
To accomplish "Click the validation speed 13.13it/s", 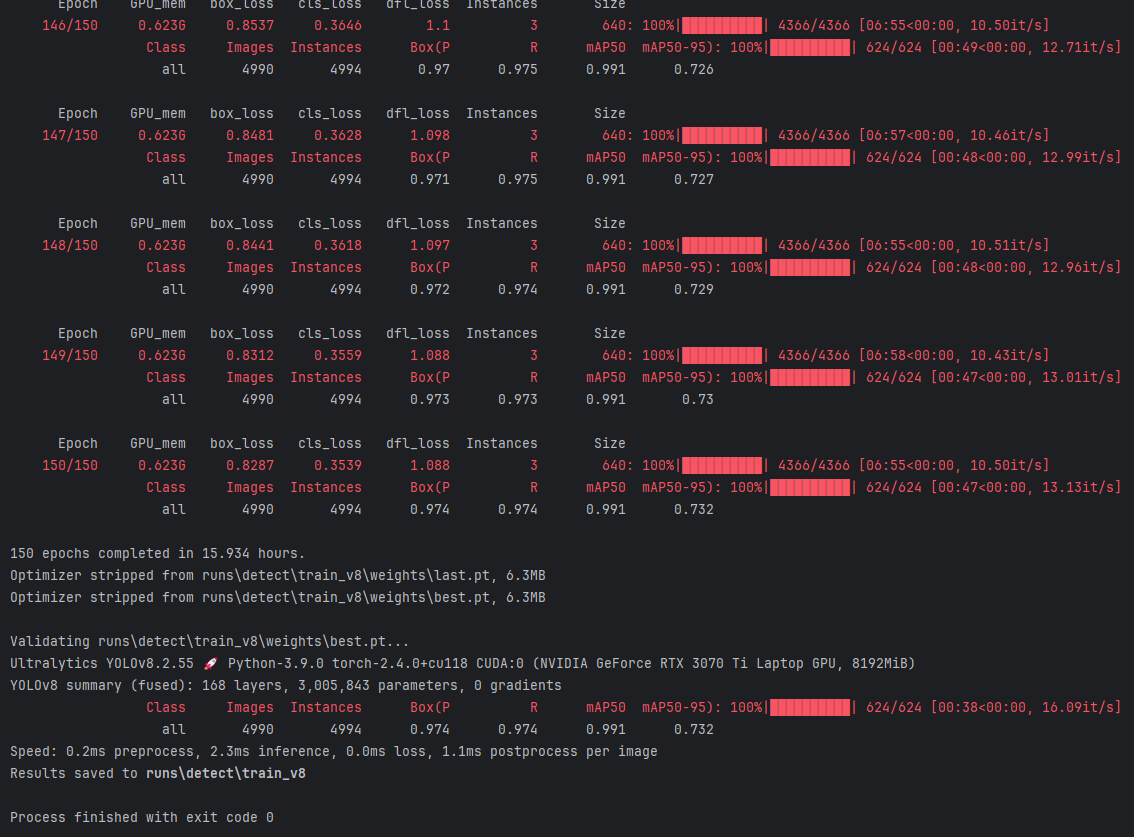I will point(1078,488).
